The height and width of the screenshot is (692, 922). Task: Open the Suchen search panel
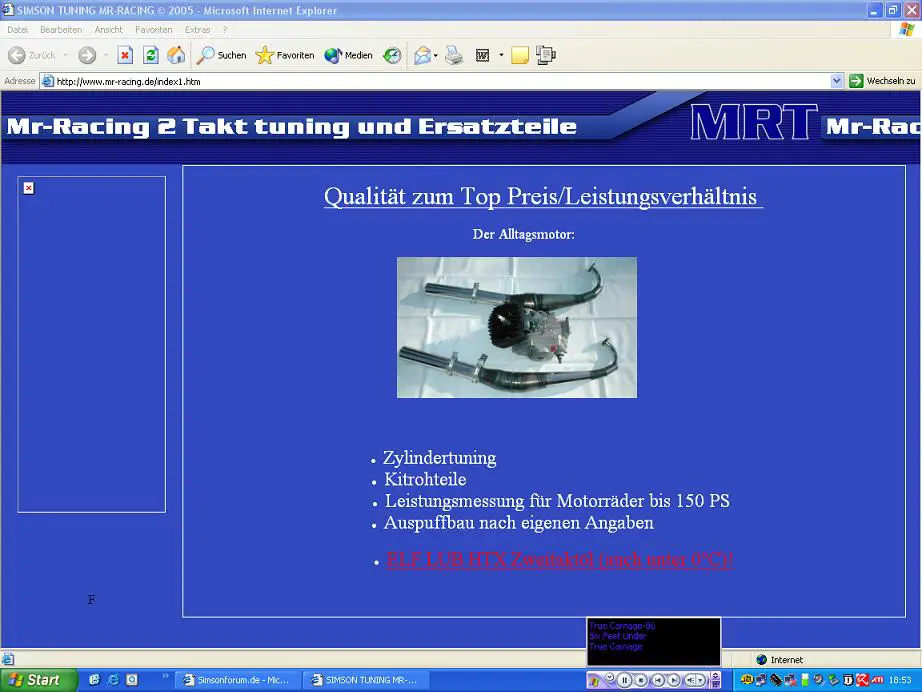point(221,55)
